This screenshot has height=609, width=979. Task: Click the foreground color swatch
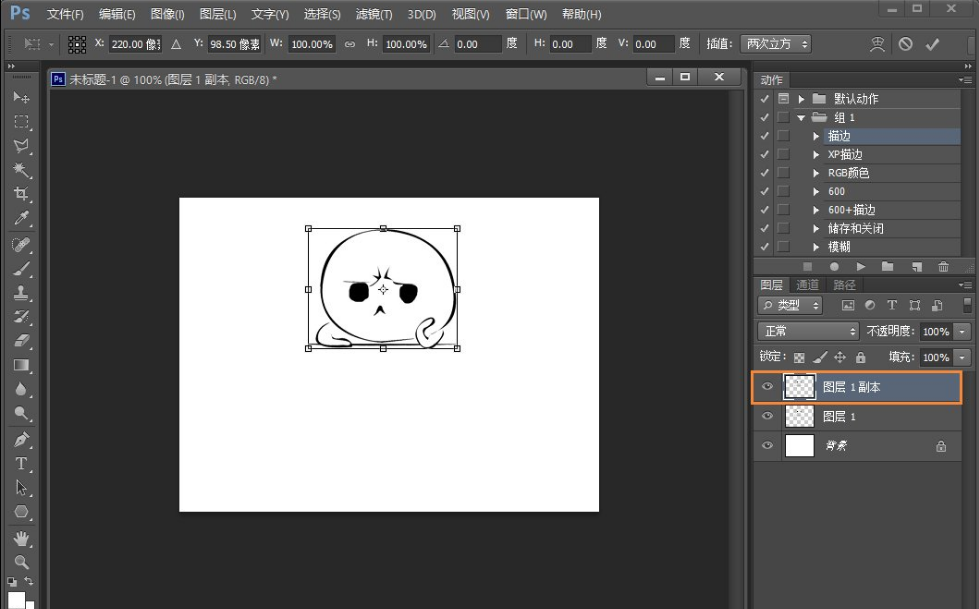(15, 599)
